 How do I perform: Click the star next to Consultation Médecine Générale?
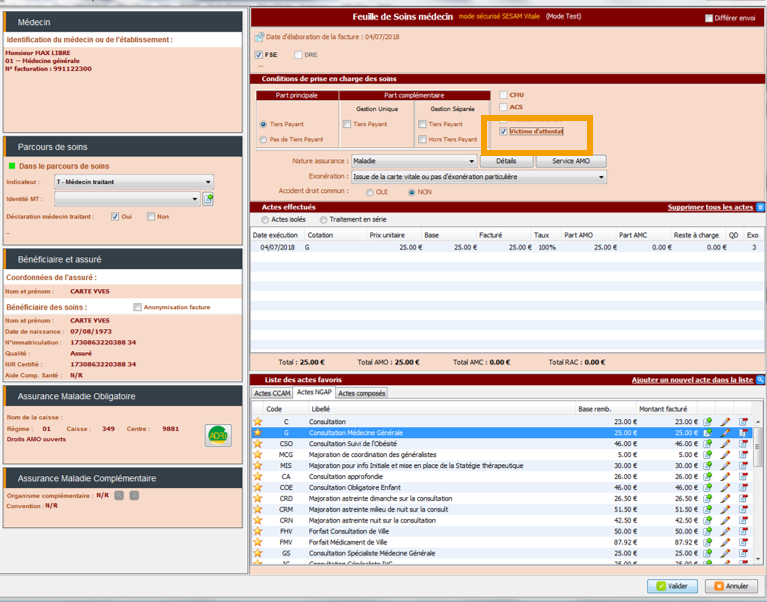pos(257,432)
